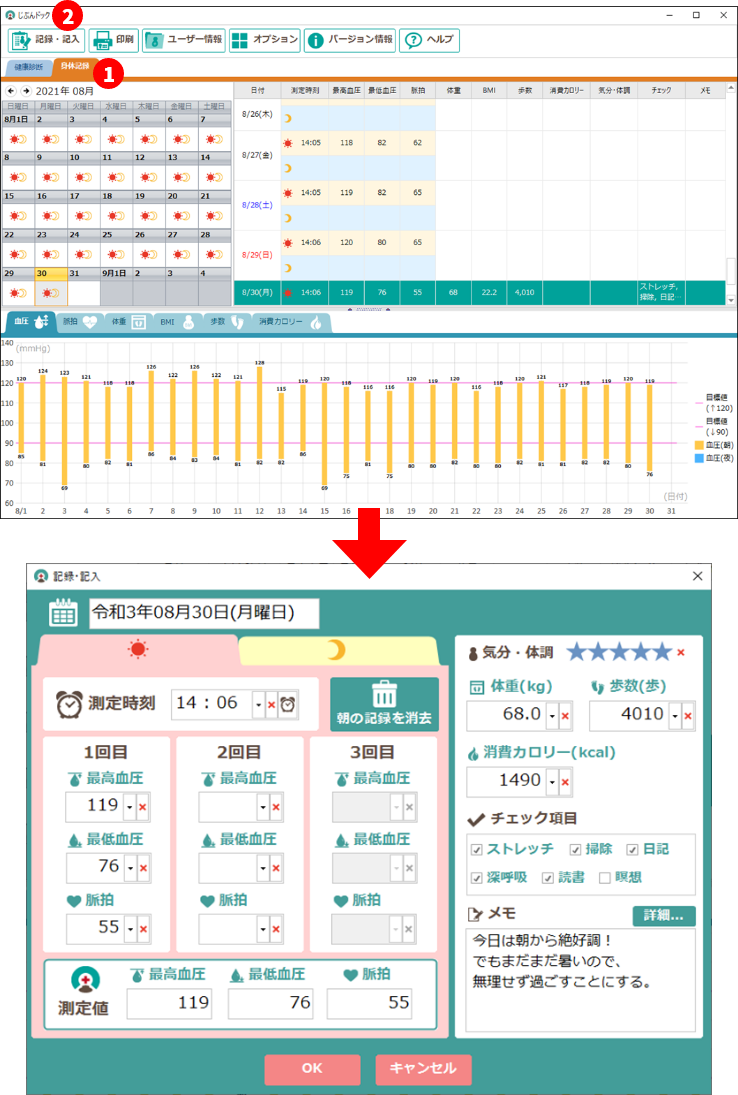Click the 印刷 print button
This screenshot has width=738, height=1095.
click(114, 40)
